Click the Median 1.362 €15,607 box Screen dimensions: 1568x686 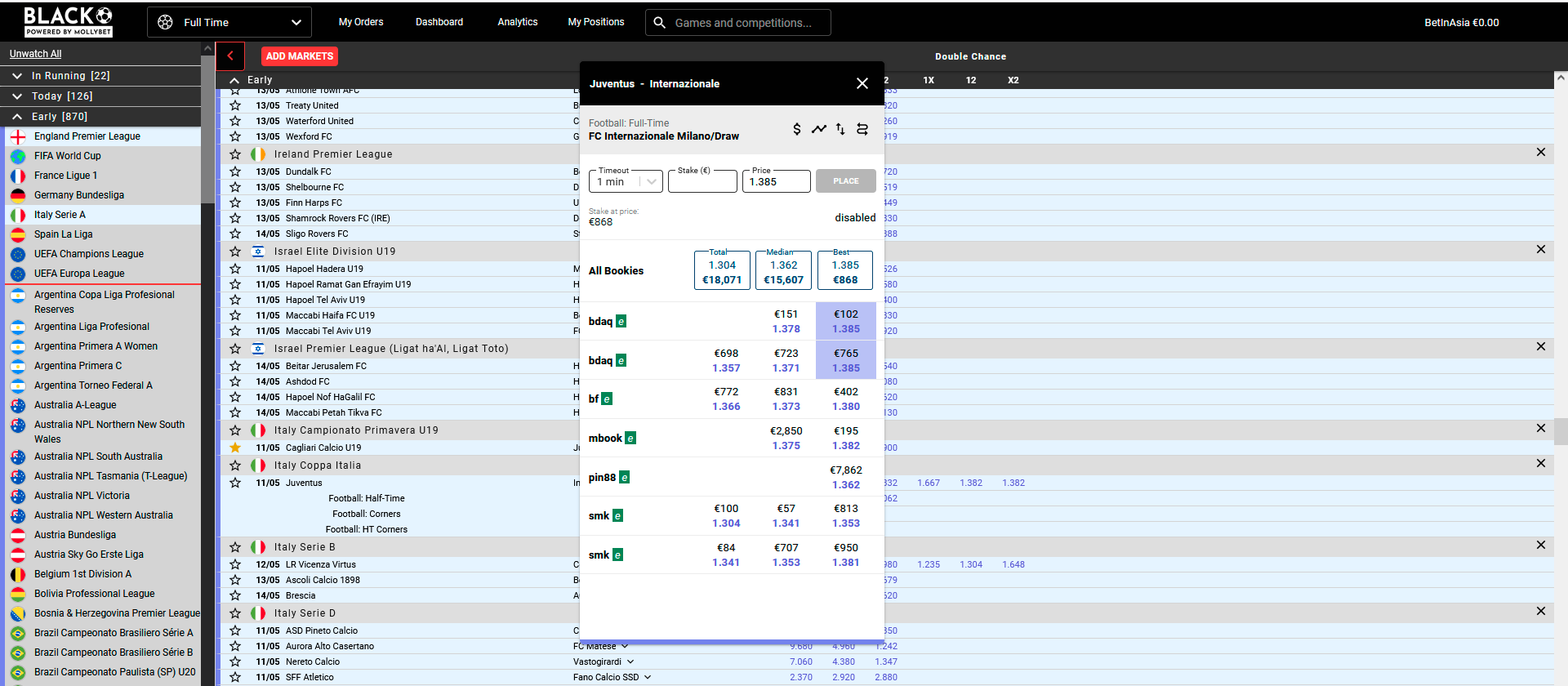784,270
